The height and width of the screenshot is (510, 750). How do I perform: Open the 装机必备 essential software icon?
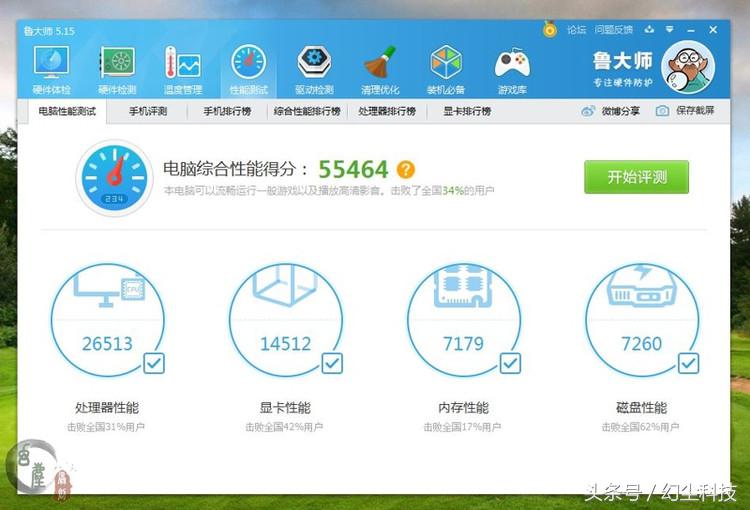click(x=446, y=69)
